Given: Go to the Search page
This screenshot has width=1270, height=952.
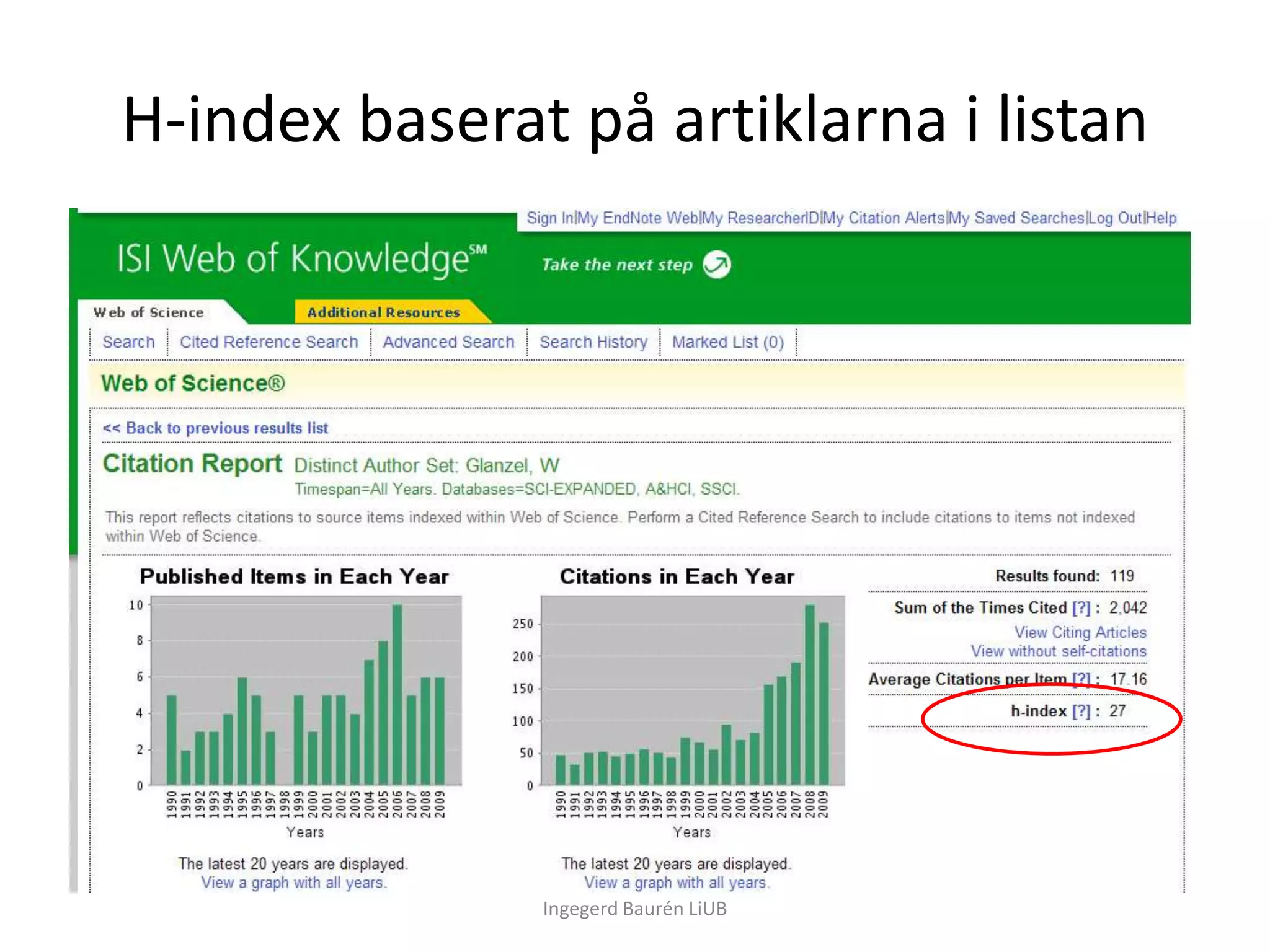Looking at the screenshot, I should pyautogui.click(x=128, y=342).
